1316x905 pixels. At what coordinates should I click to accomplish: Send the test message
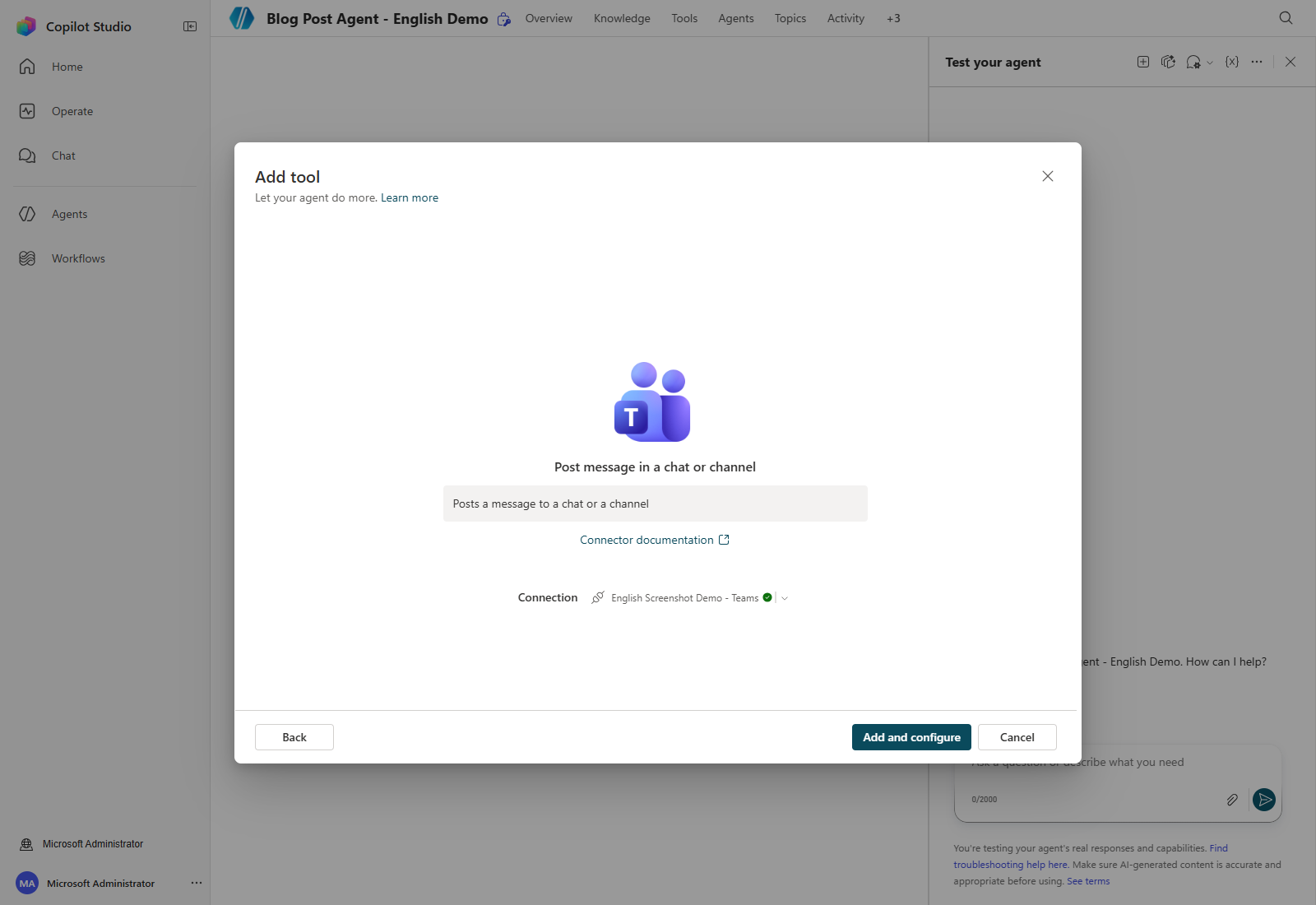(1264, 800)
